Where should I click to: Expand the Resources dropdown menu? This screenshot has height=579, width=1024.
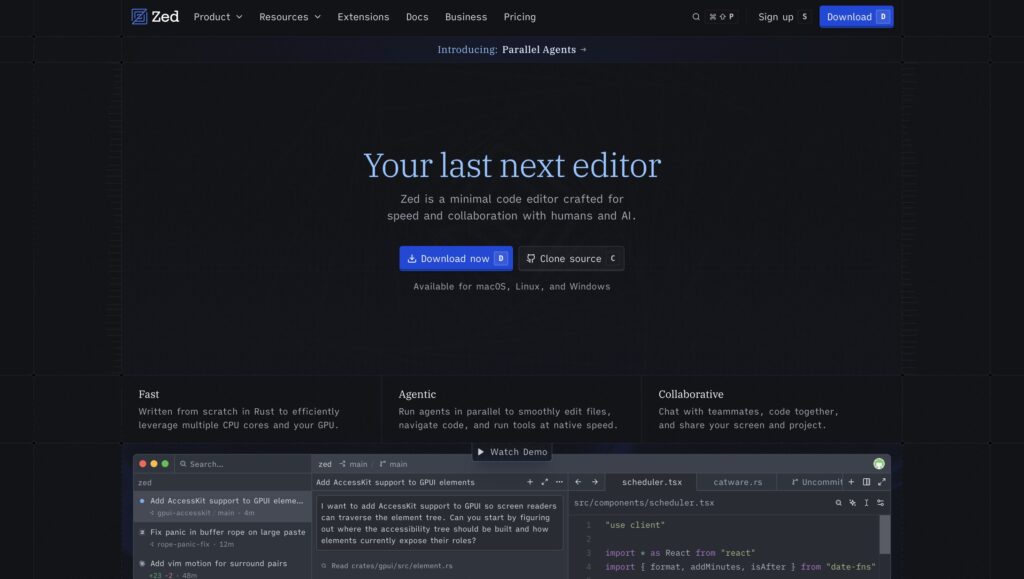click(x=290, y=17)
